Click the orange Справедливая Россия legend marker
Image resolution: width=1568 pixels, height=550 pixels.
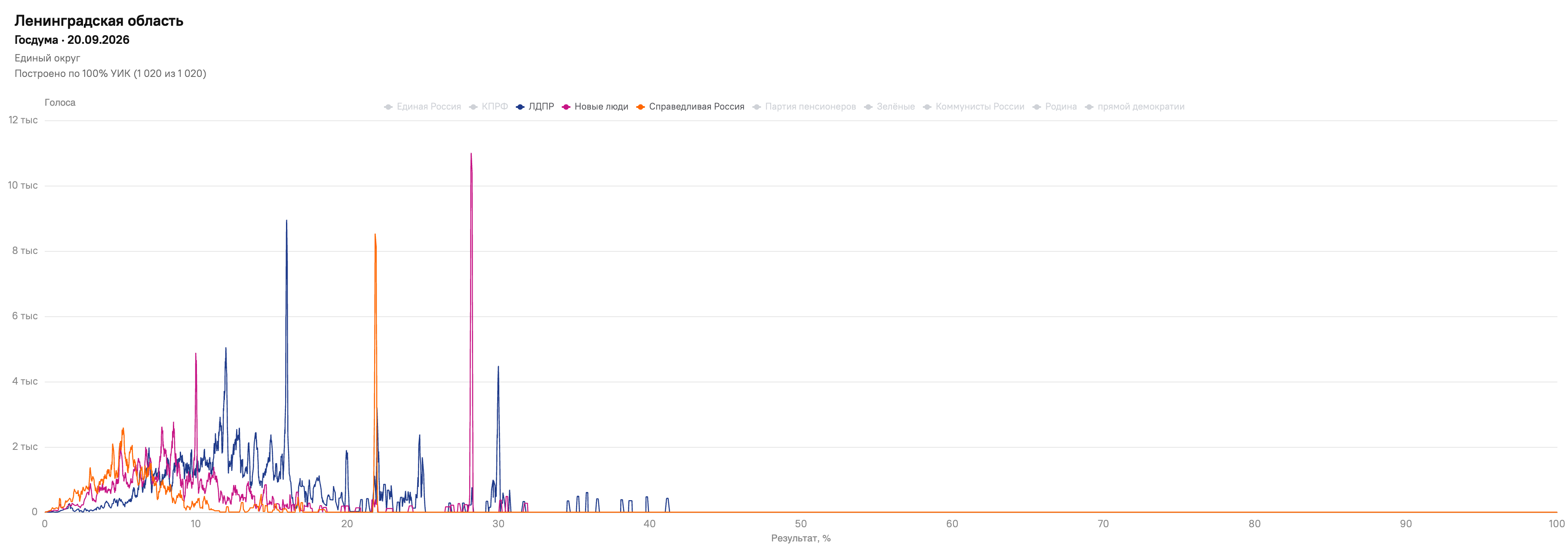point(640,107)
